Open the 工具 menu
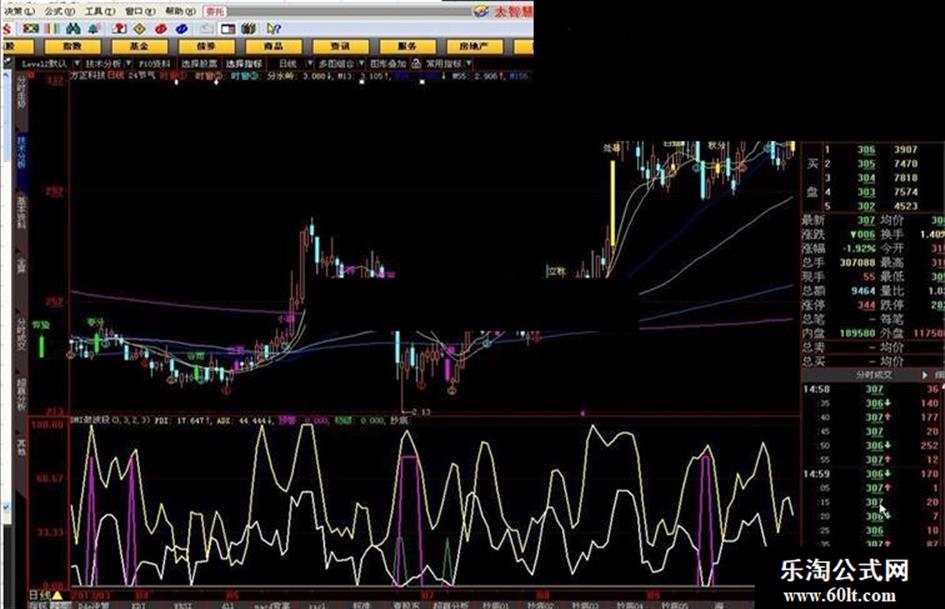 pyautogui.click(x=99, y=11)
